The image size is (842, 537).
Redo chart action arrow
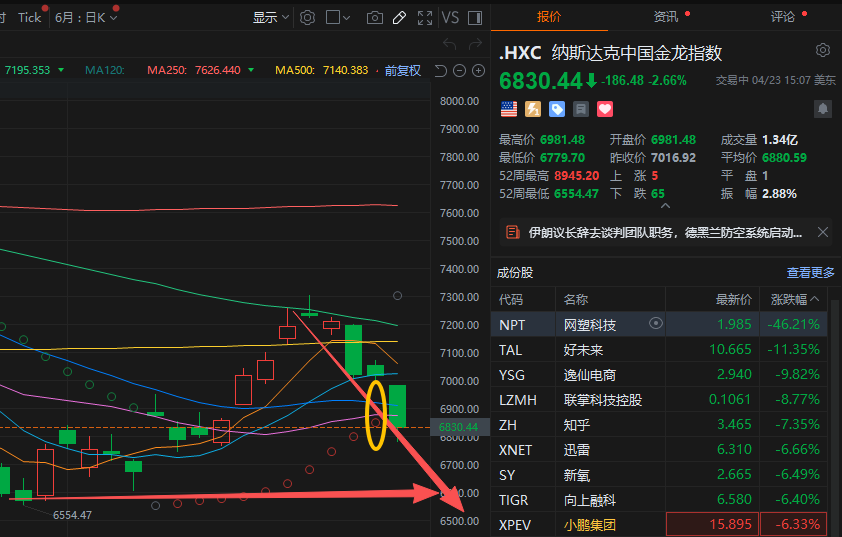[476, 44]
